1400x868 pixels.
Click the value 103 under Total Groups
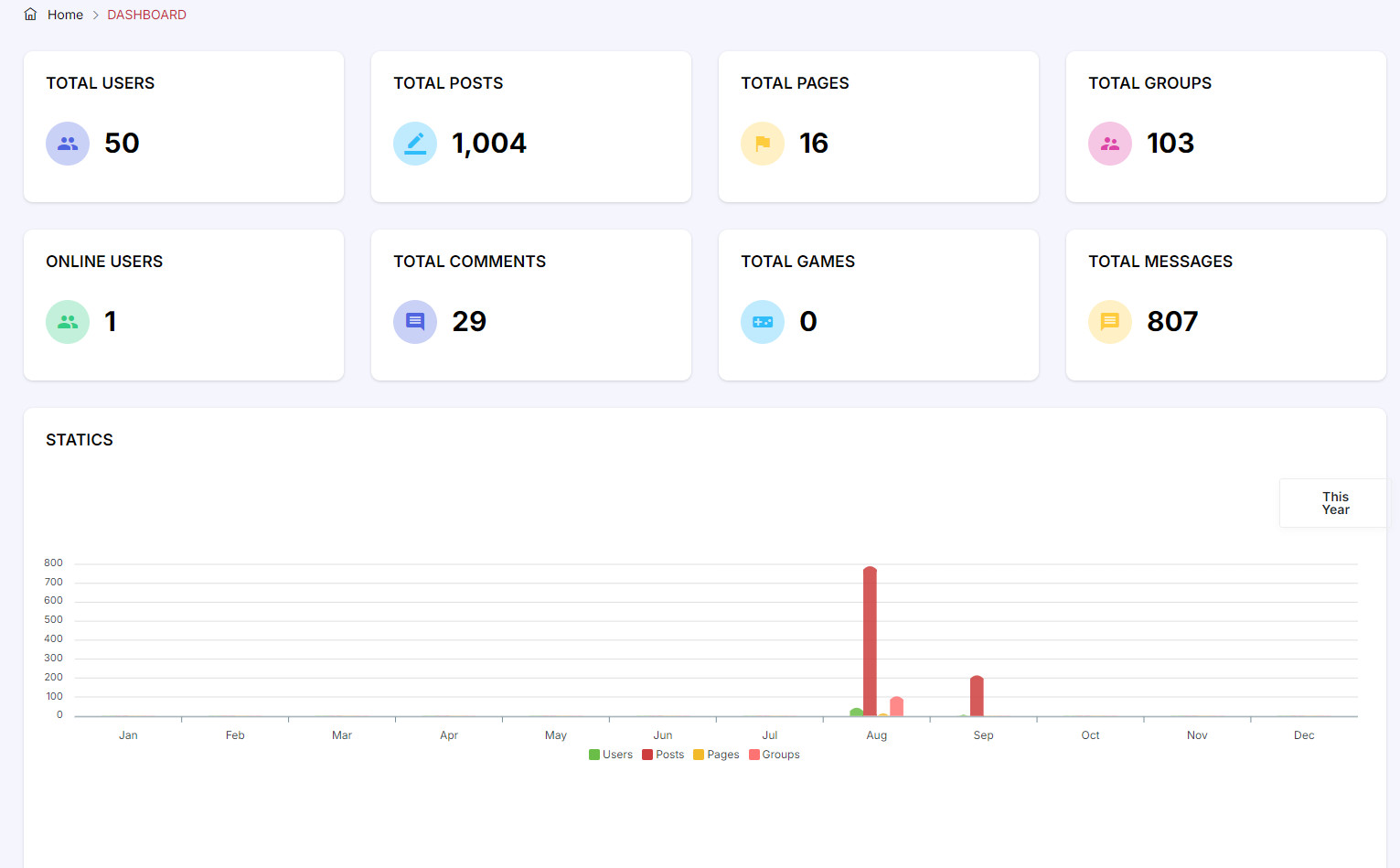tap(1170, 144)
